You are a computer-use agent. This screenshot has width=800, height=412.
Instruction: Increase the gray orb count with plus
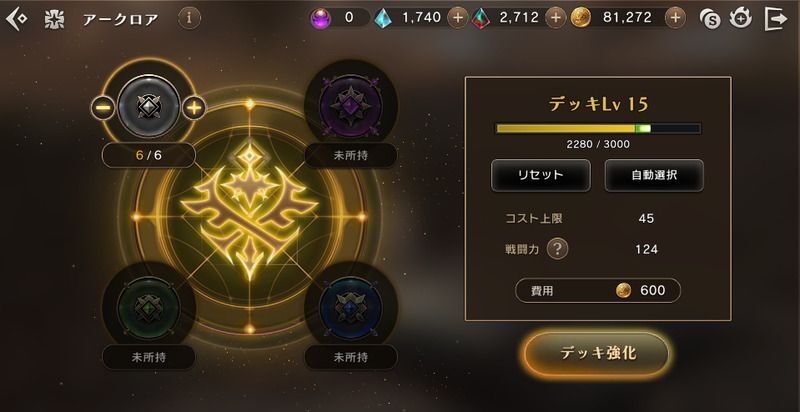194,108
